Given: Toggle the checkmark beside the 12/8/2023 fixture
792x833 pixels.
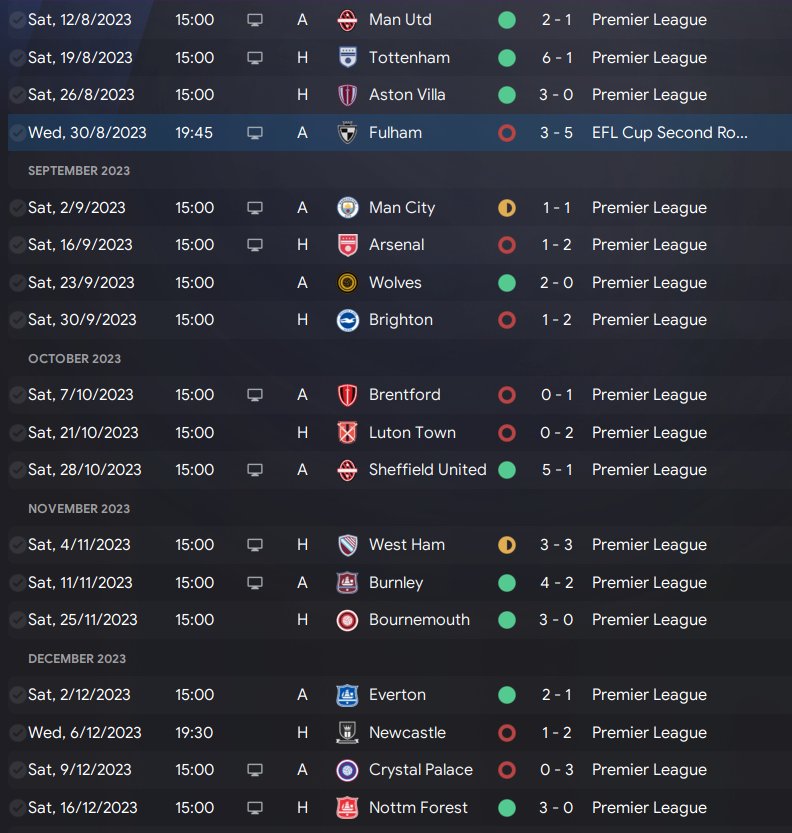Looking at the screenshot, I should point(17,20).
